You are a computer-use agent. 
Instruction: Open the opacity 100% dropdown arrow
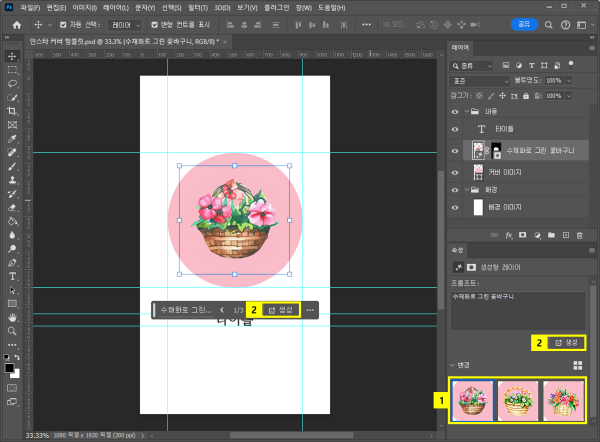[x=569, y=81]
